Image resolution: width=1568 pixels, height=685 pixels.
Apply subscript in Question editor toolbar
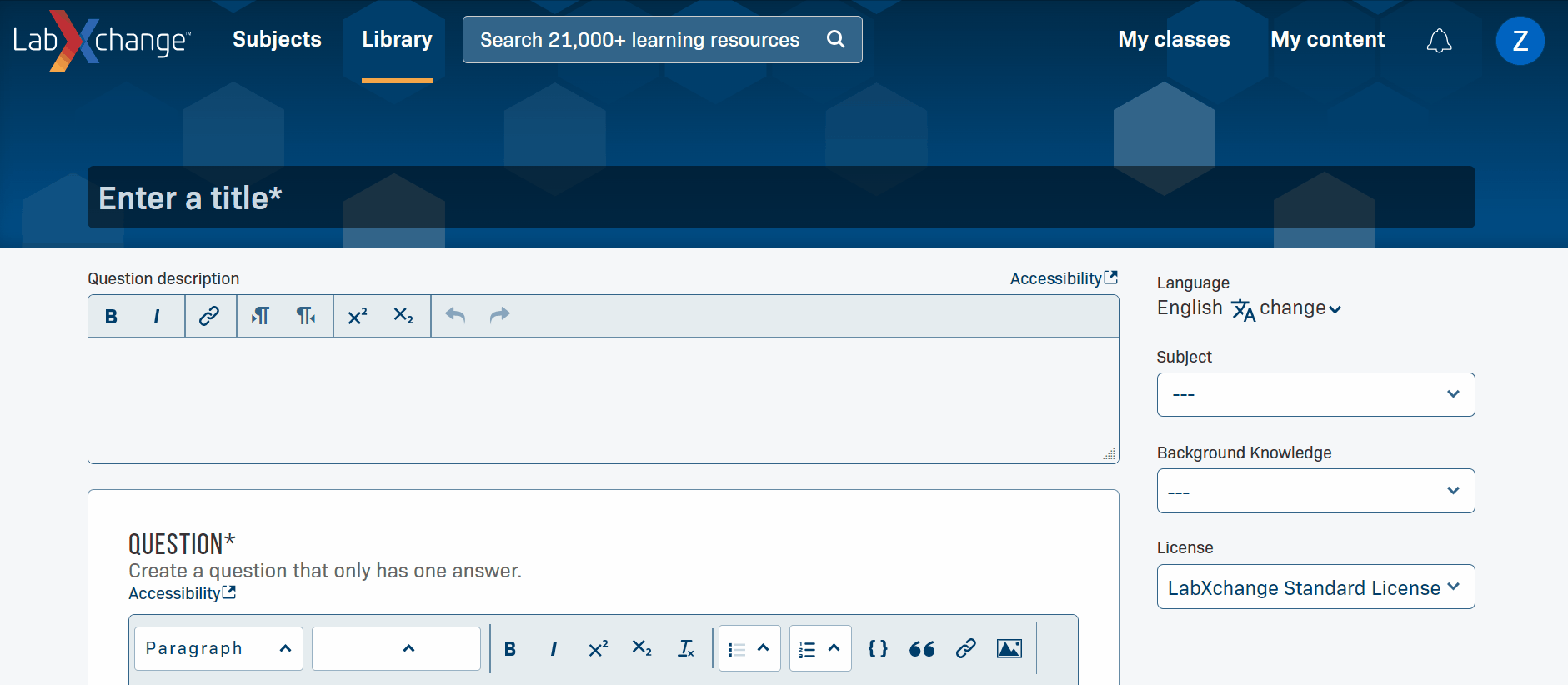[x=642, y=648]
